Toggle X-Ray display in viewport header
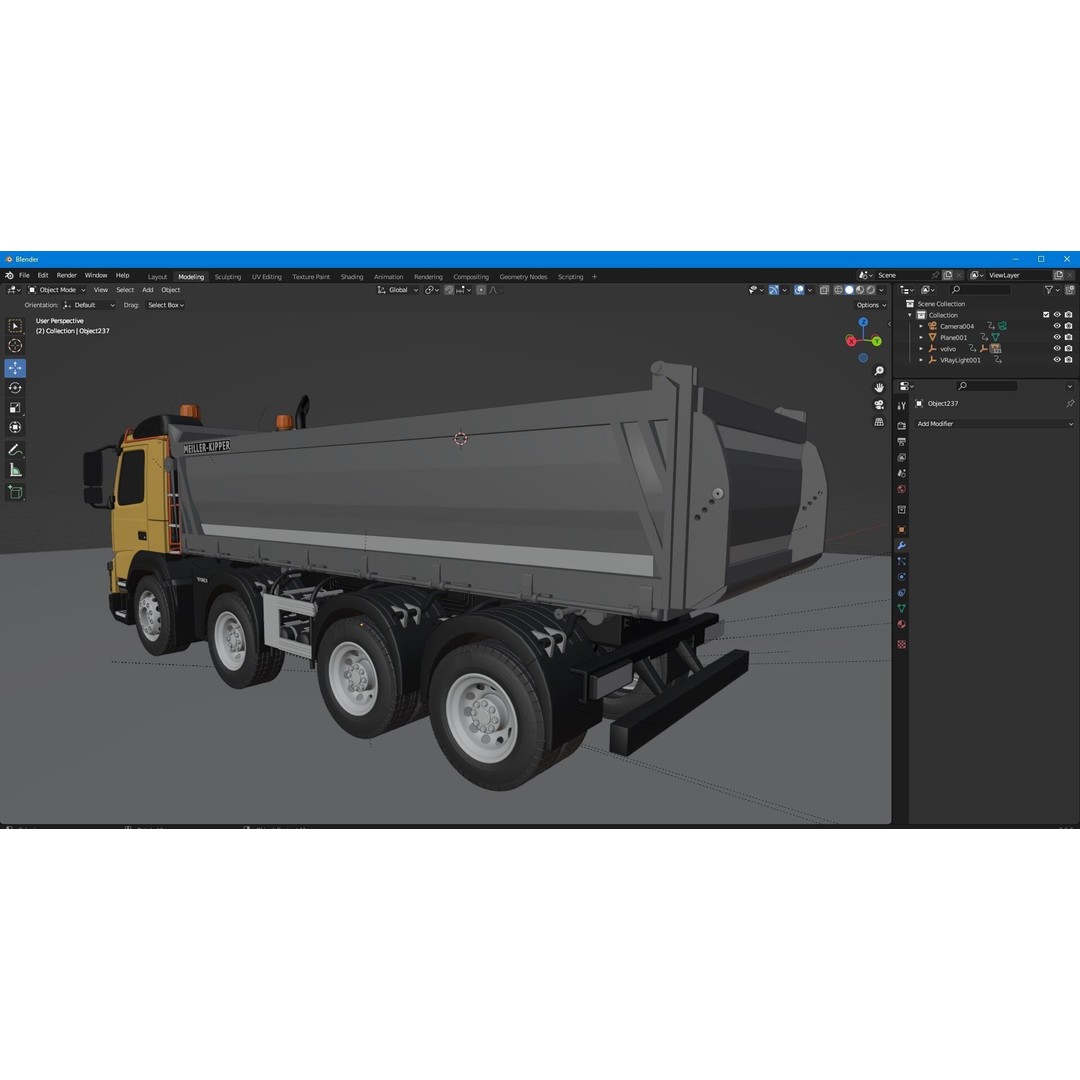Viewport: 1080px width, 1080px height. click(x=824, y=290)
